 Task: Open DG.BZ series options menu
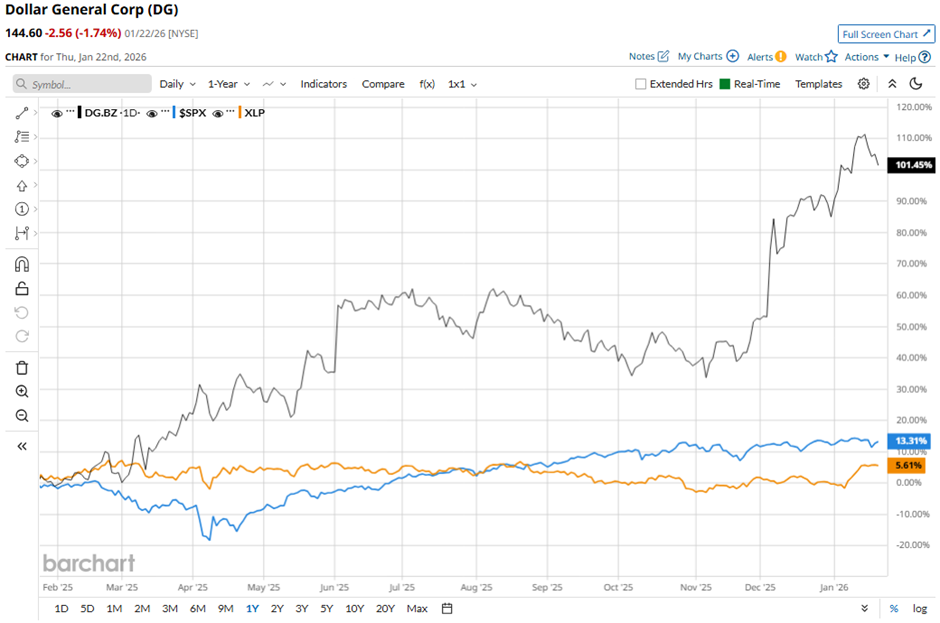(71, 112)
